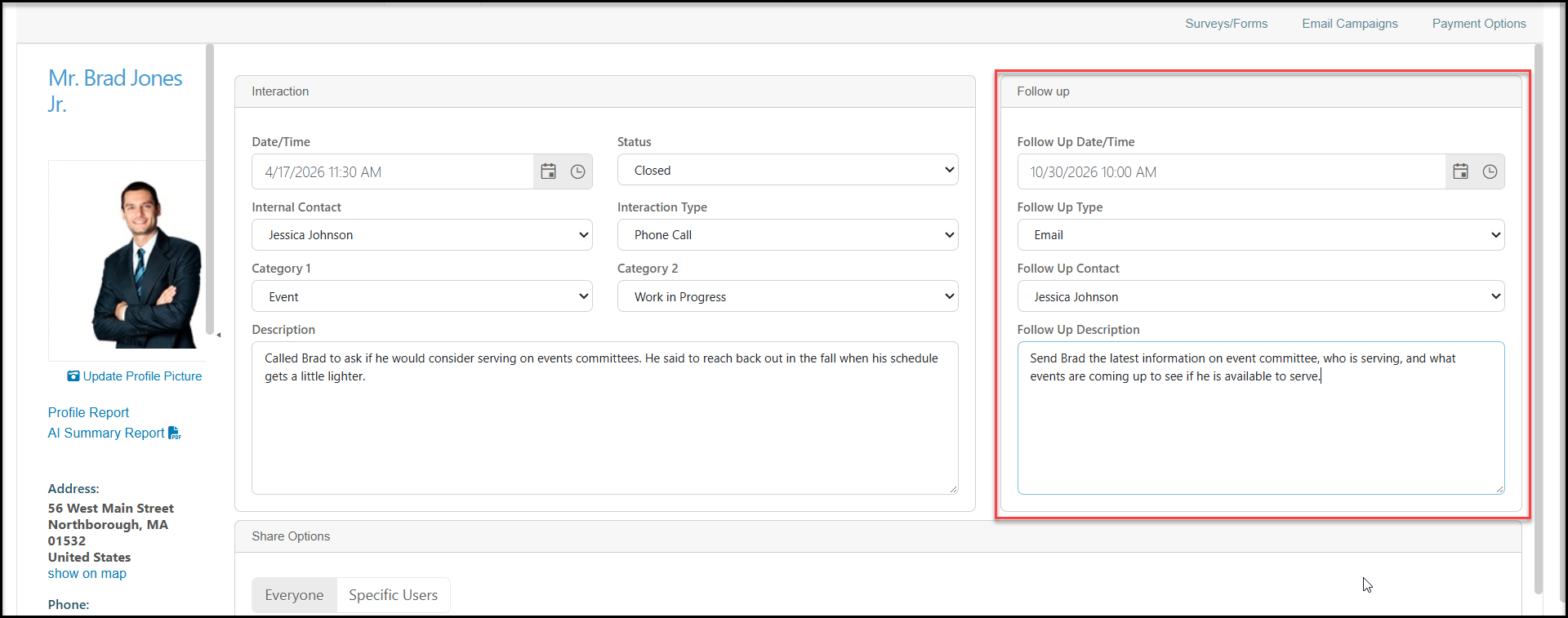Viewport: 1568px width, 618px height.
Task: Expand the Category 1 dropdown showing Event
Action: click(422, 296)
